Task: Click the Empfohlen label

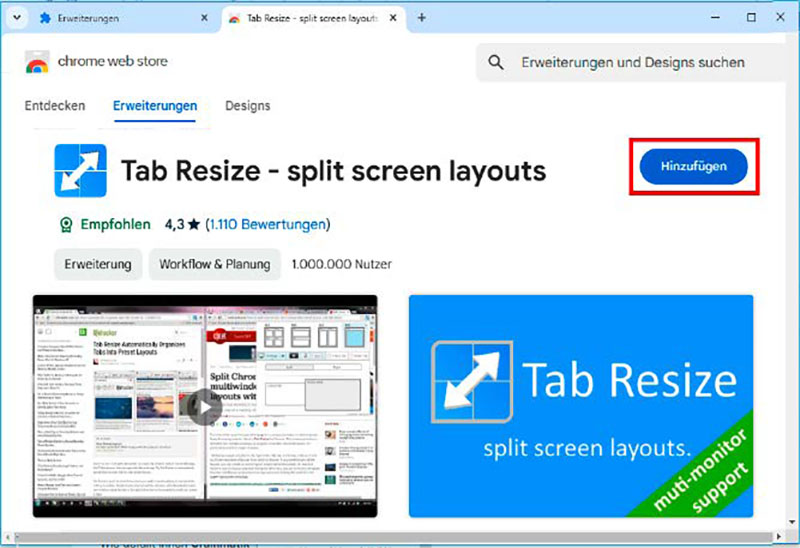Action: click(x=115, y=224)
